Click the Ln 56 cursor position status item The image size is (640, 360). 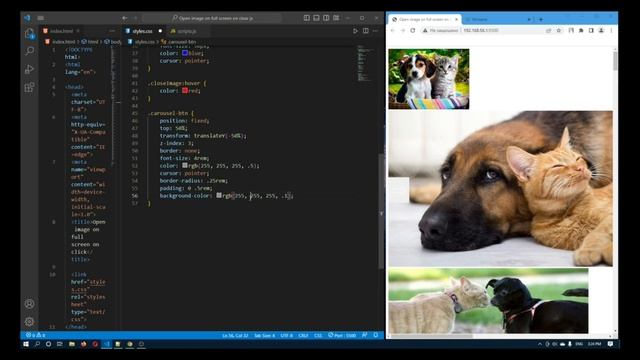[235, 335]
